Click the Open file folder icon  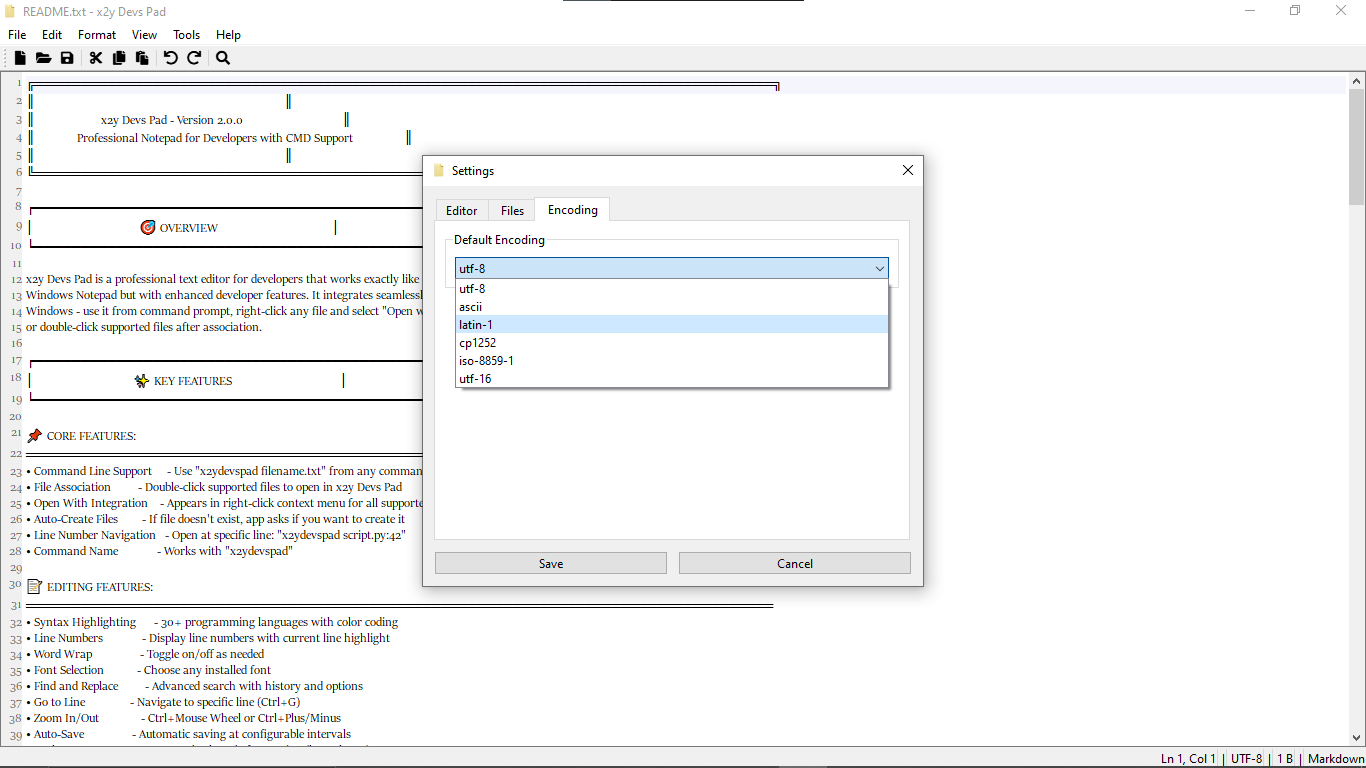pos(43,58)
